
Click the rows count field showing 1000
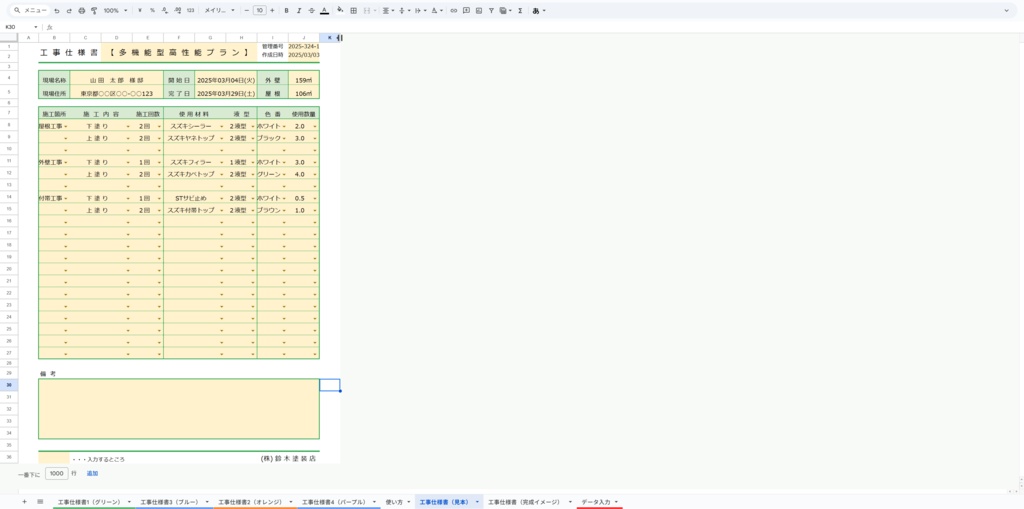[x=57, y=474]
